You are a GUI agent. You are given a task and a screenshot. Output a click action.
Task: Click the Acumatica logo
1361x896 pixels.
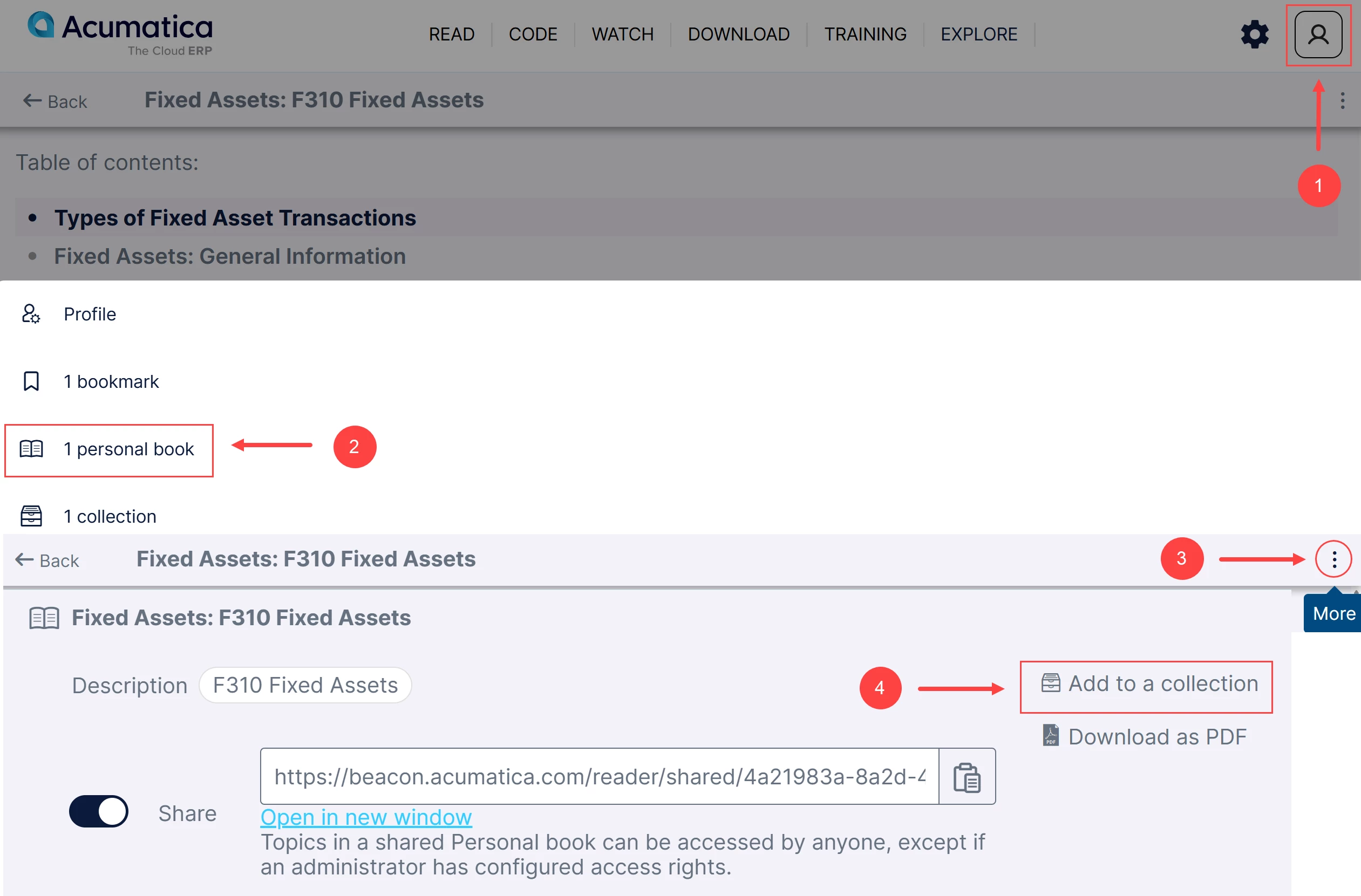click(x=120, y=34)
